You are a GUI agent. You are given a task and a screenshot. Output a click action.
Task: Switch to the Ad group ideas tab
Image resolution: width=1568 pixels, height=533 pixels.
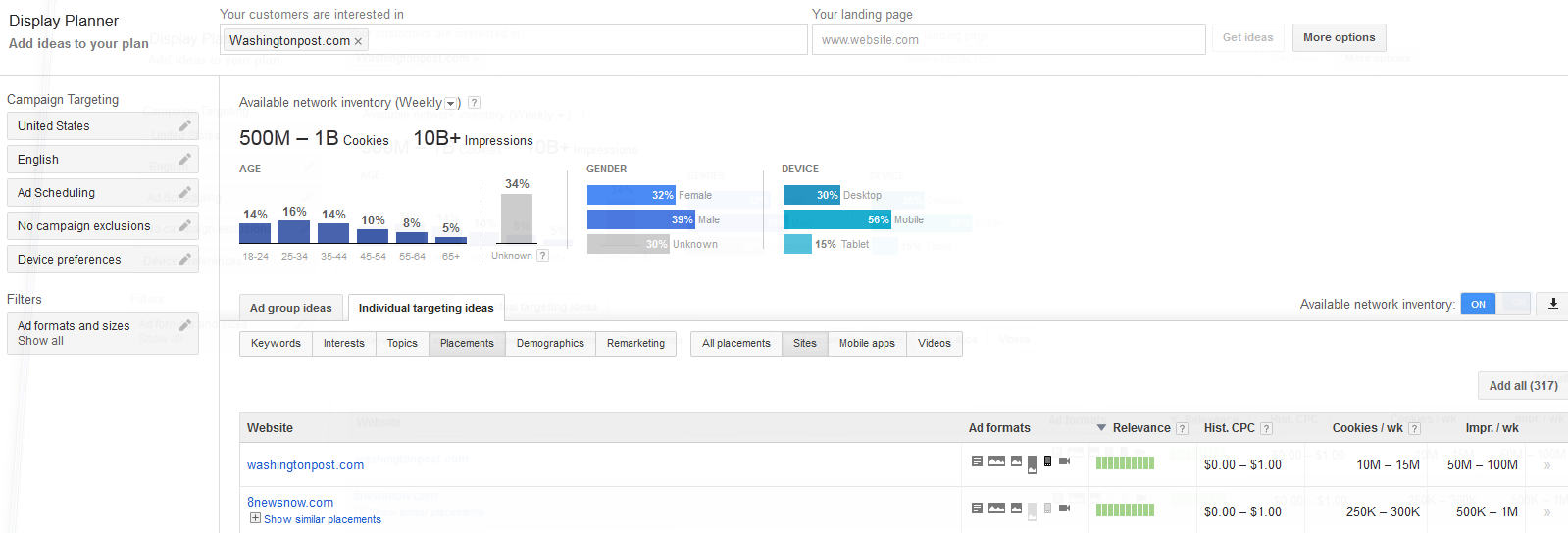(x=291, y=308)
